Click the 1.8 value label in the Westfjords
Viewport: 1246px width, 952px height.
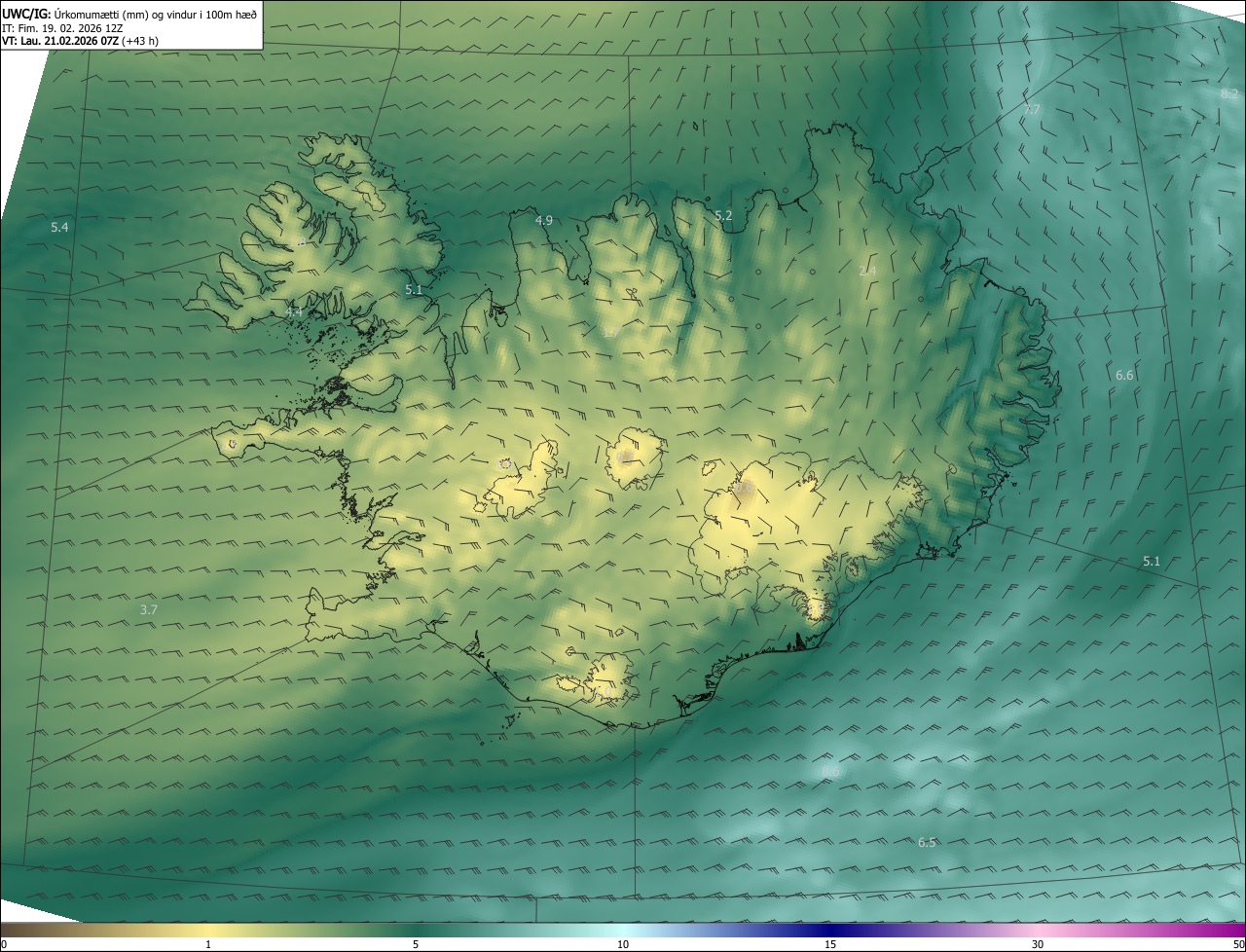[x=299, y=241]
